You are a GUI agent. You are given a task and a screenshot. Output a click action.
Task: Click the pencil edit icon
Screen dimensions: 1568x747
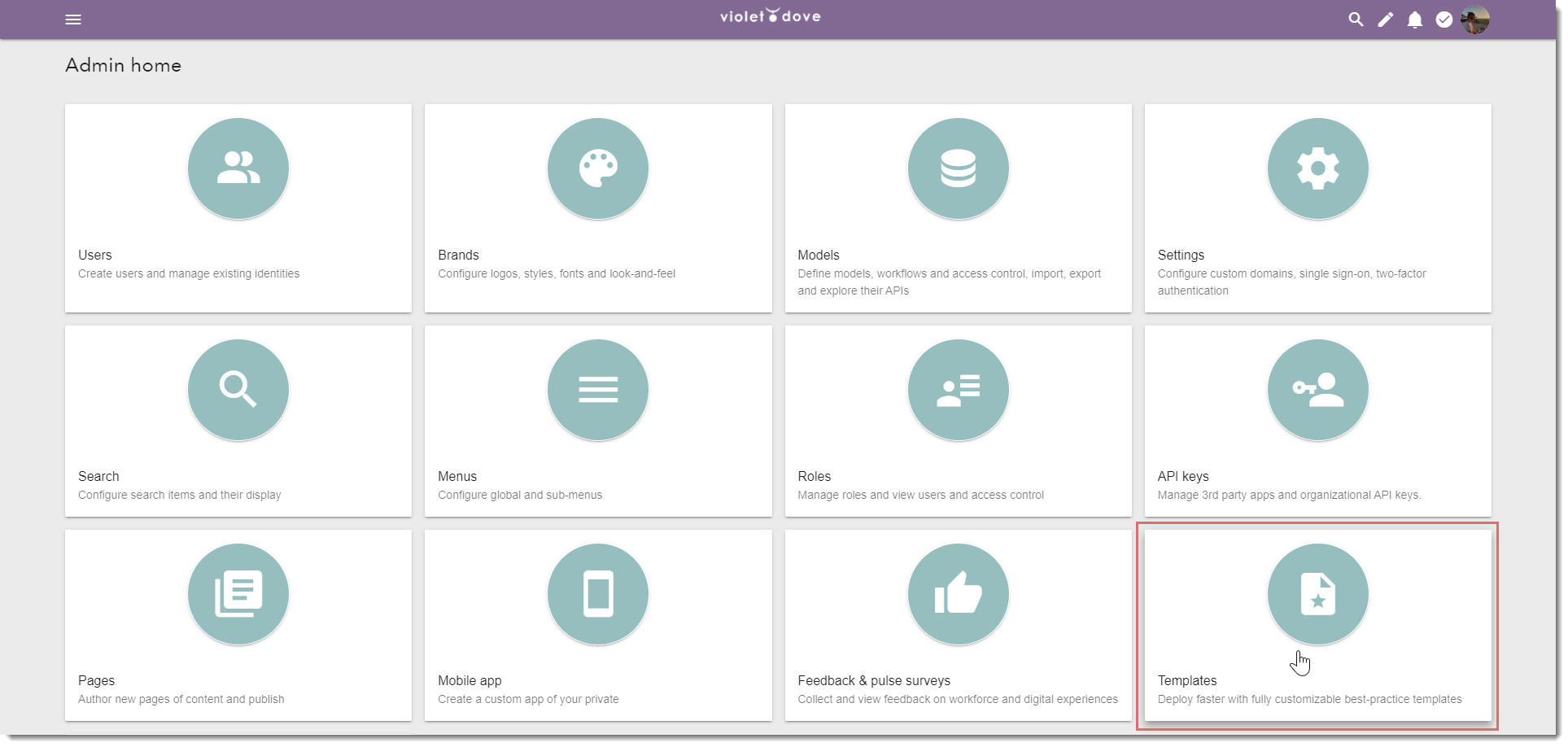tap(1385, 20)
